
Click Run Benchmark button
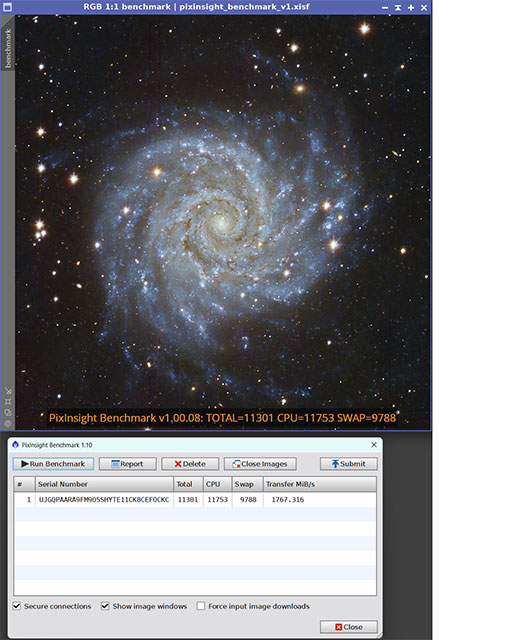[53, 464]
